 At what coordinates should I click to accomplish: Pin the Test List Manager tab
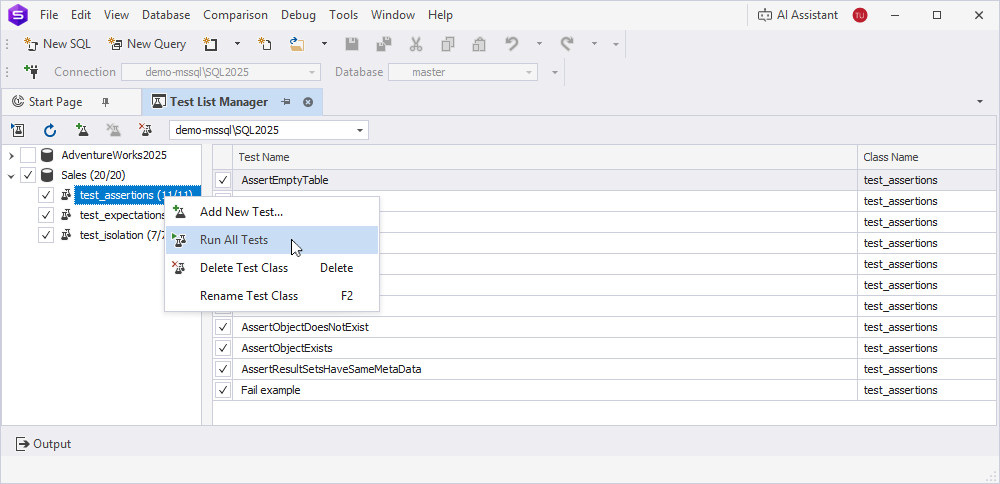(286, 101)
